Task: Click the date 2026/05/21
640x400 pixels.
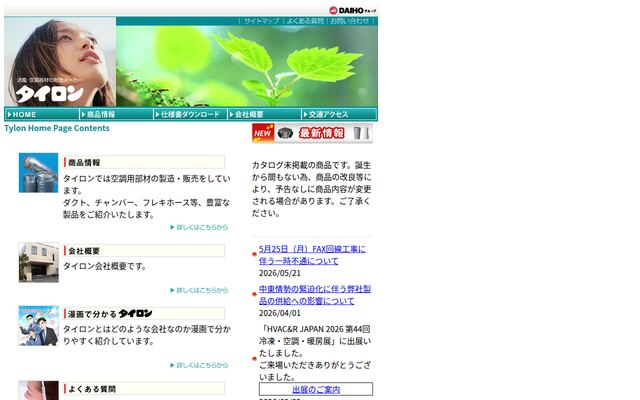Action: tap(280, 273)
